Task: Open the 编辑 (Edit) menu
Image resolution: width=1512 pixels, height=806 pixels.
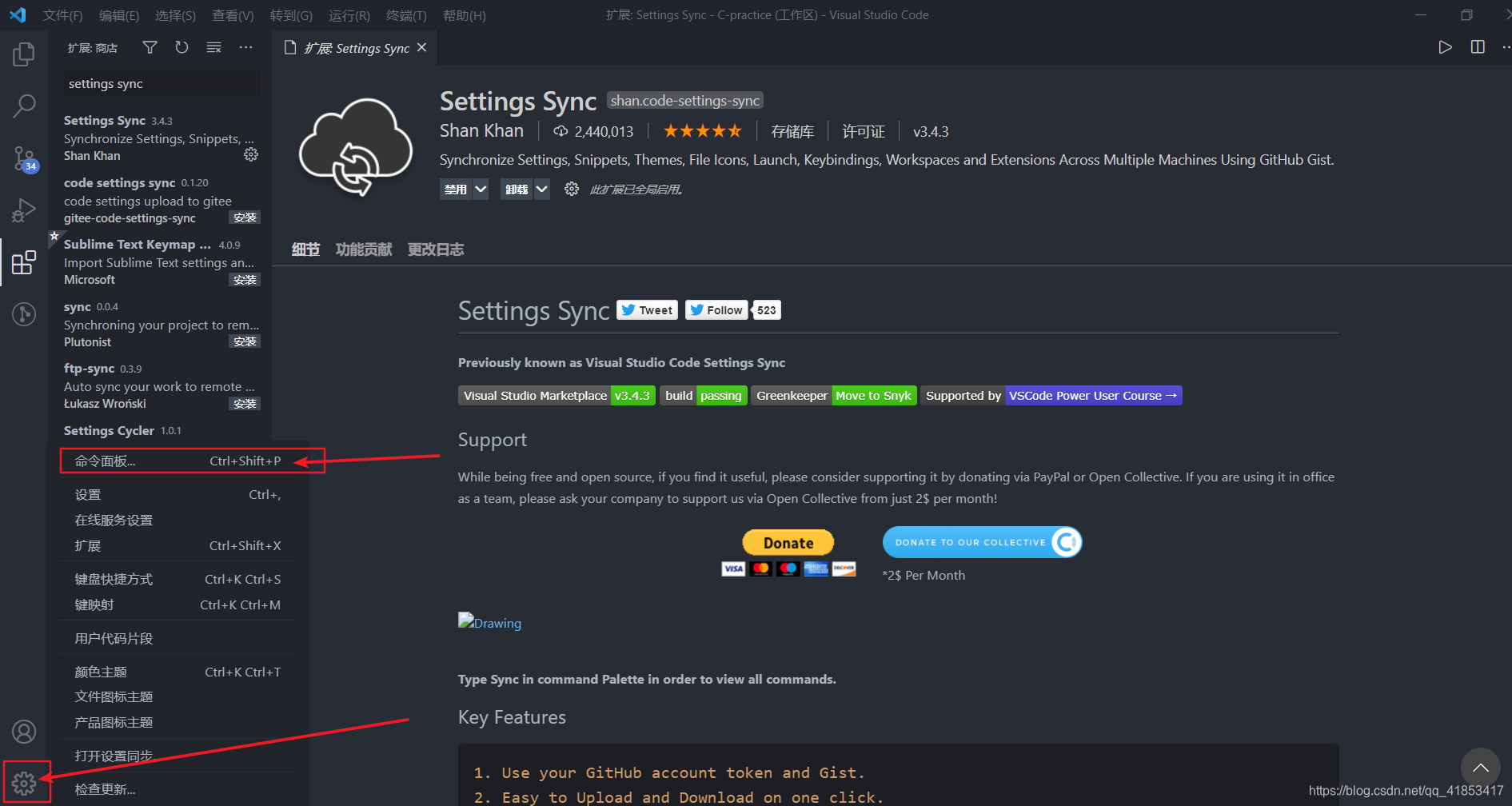Action: click(118, 15)
